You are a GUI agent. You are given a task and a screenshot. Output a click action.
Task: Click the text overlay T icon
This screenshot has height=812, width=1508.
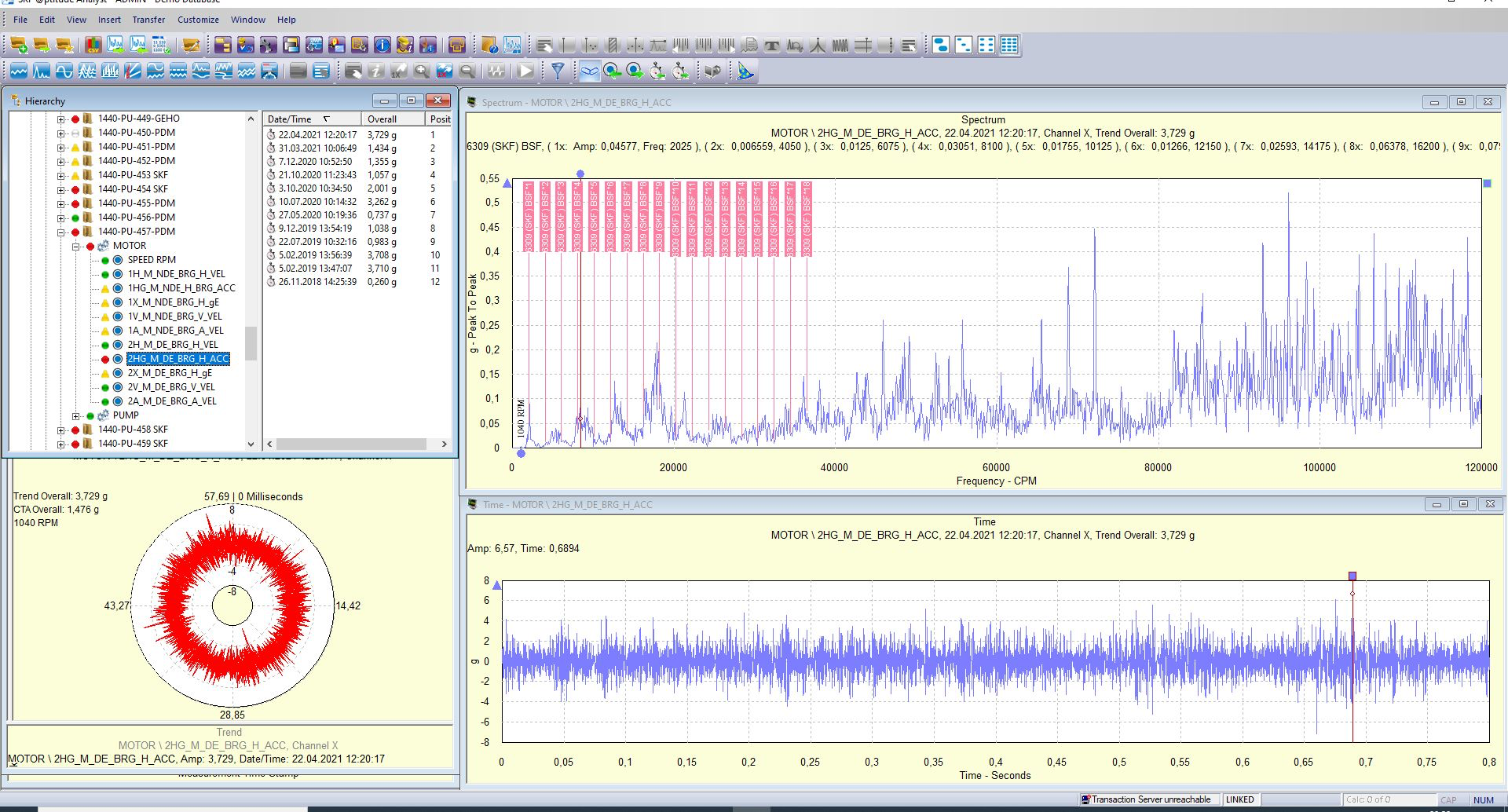pyautogui.click(x=772, y=46)
